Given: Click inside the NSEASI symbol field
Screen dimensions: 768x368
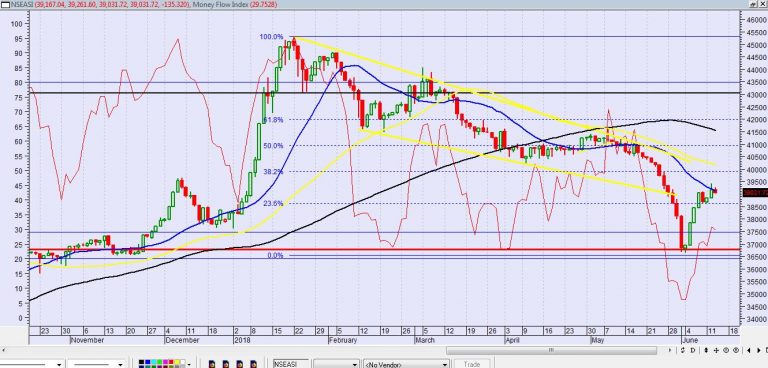Looking at the screenshot, I should click(x=291, y=364).
